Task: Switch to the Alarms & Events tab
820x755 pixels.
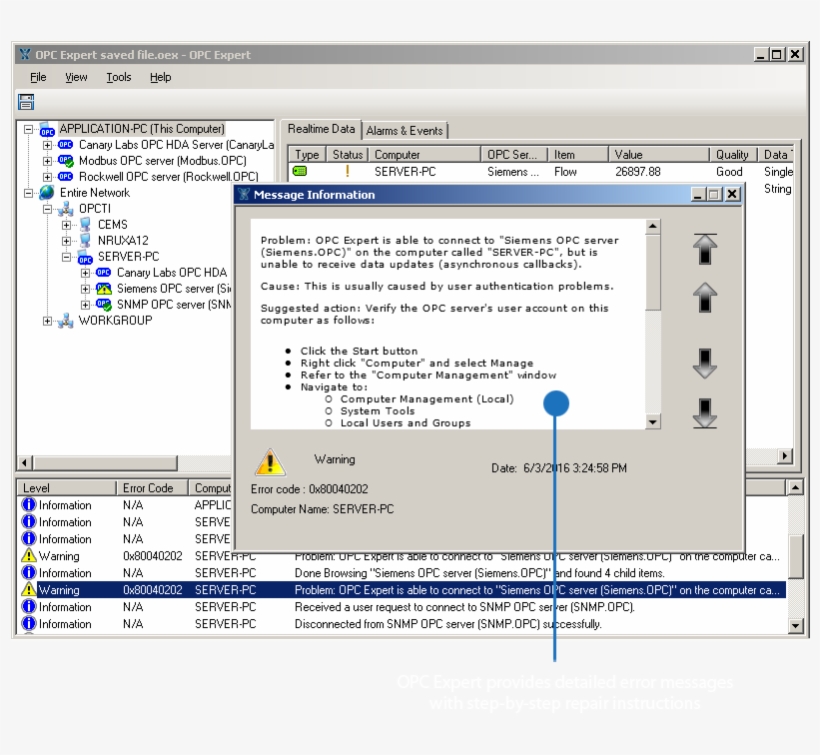Action: pos(404,130)
